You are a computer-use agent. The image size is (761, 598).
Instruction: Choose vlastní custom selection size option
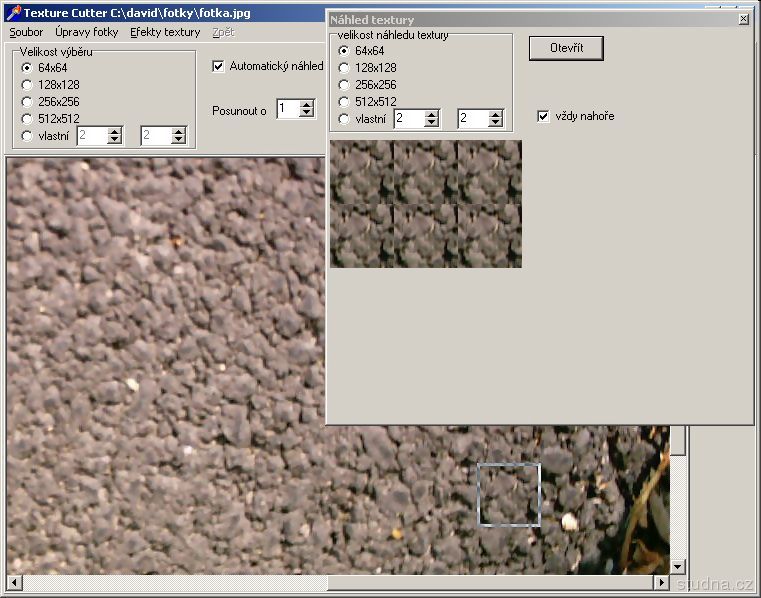pos(27,136)
